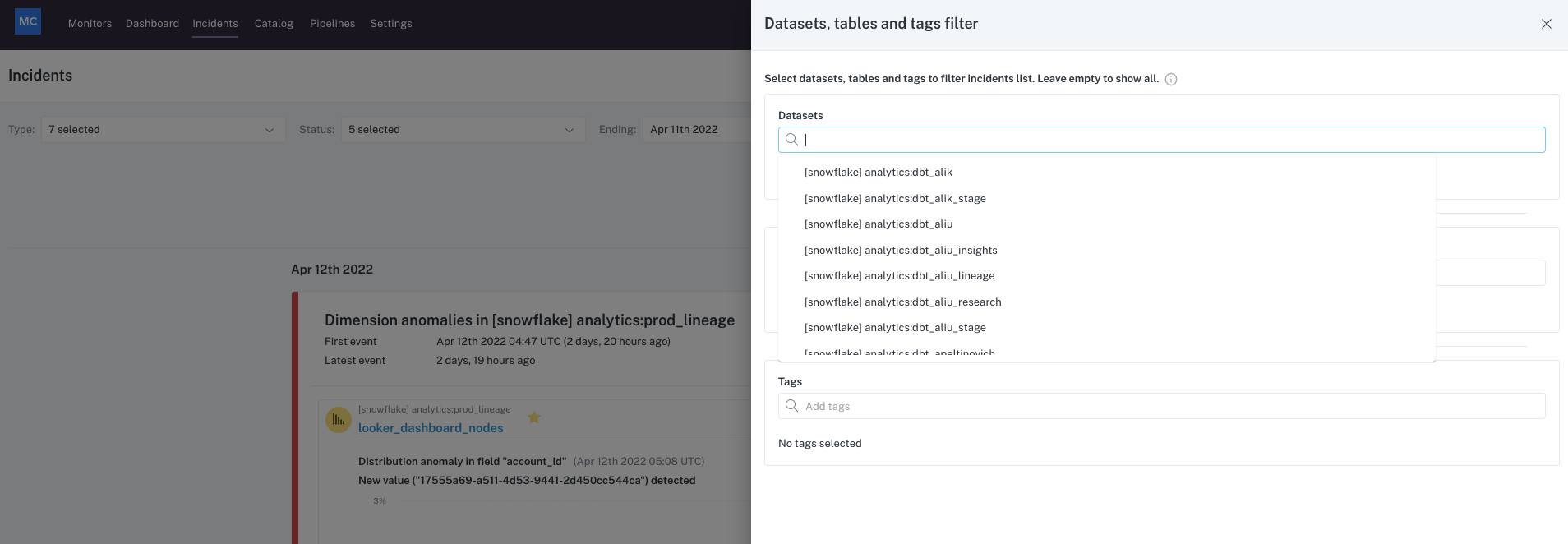Pick analytics:dbt_aliu_research dataset
Image resolution: width=1568 pixels, height=544 pixels.
coord(902,302)
